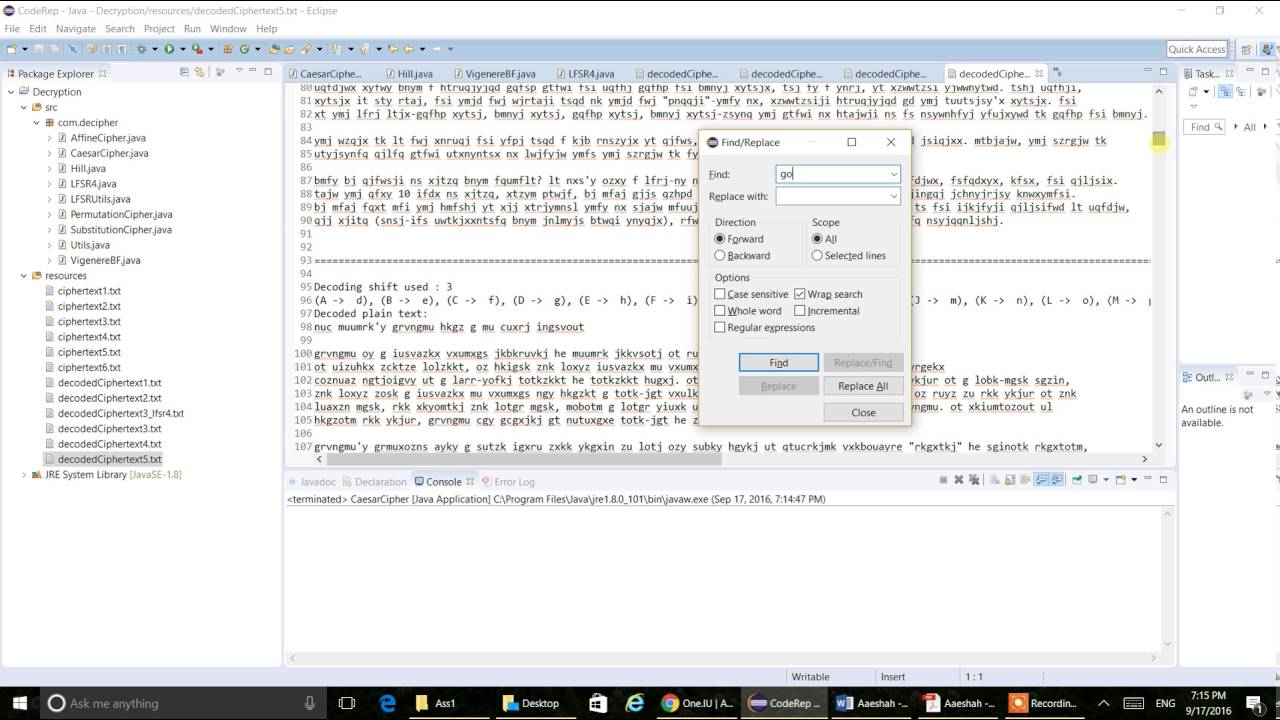Click Collapse All in Package Explorer
This screenshot has width=1280, height=720.
click(184, 72)
